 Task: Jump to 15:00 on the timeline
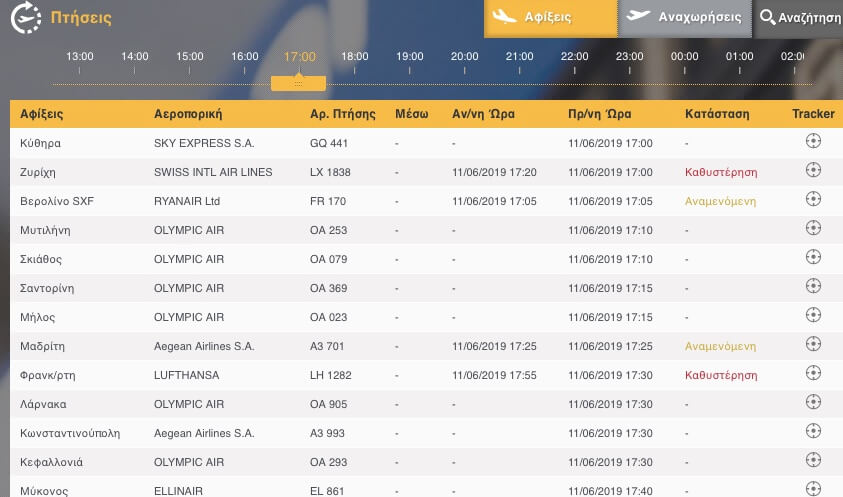coord(190,56)
